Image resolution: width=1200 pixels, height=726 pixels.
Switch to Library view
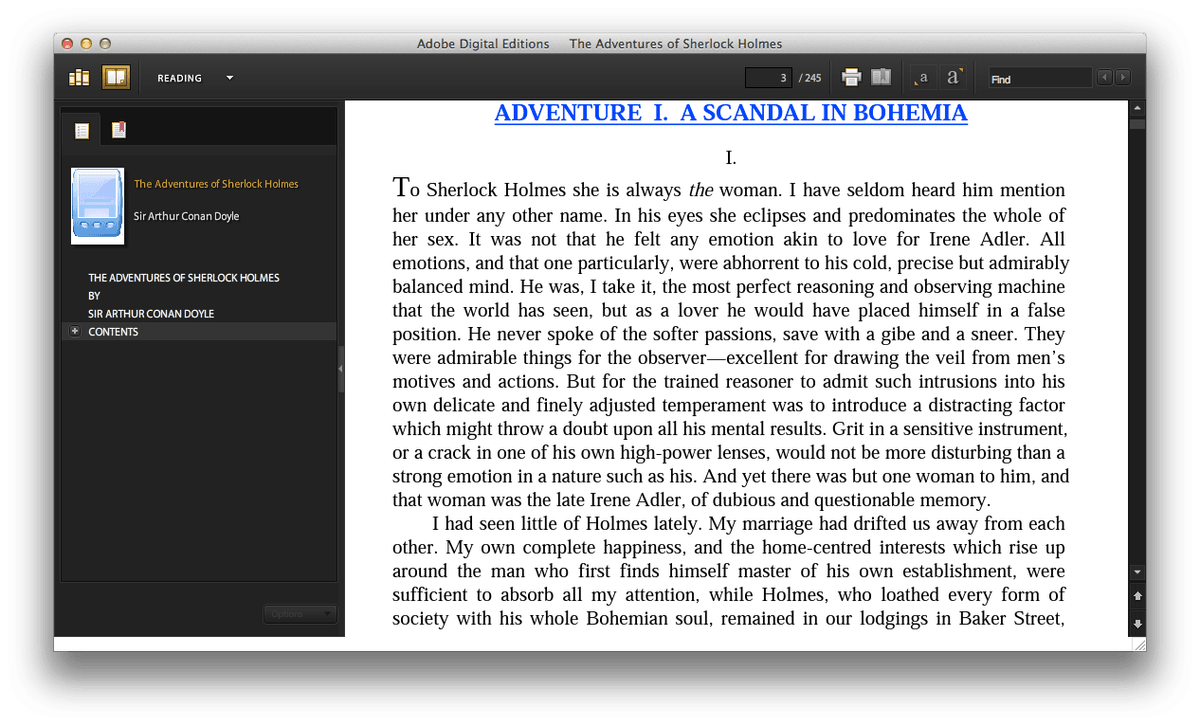(78, 76)
